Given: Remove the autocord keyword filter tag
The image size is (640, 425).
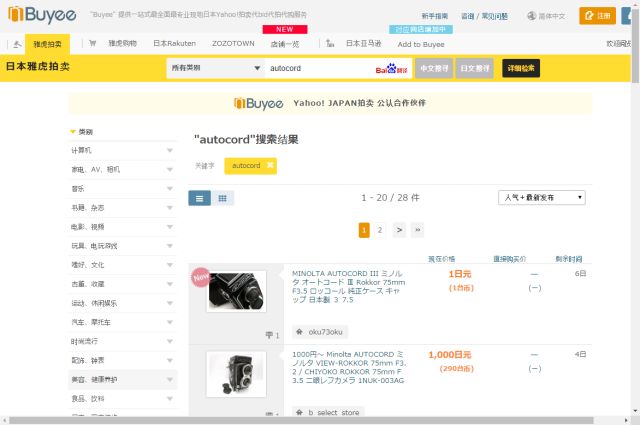Looking at the screenshot, I should 270,165.
